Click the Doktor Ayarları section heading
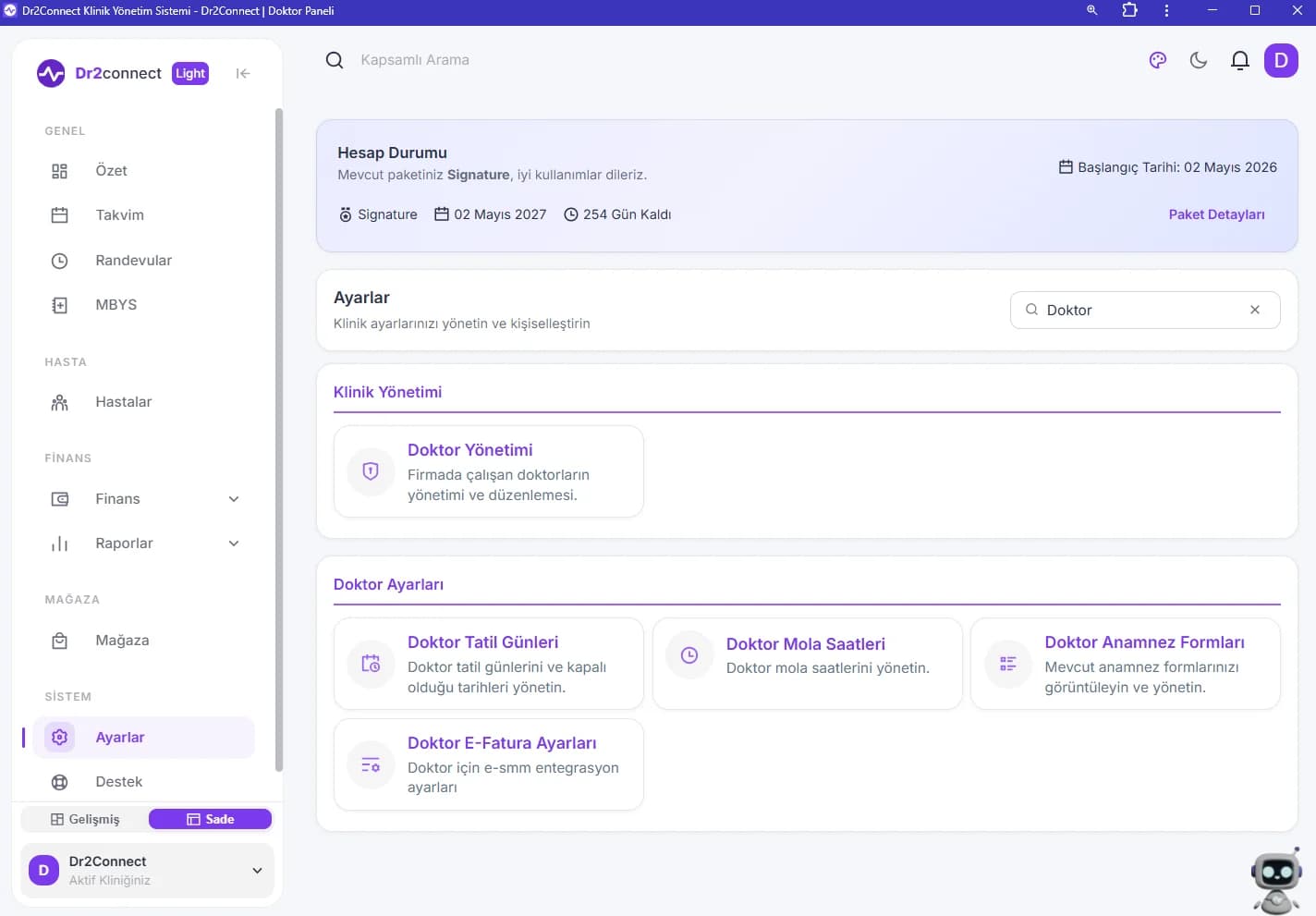The width and height of the screenshot is (1316, 916). point(388,584)
